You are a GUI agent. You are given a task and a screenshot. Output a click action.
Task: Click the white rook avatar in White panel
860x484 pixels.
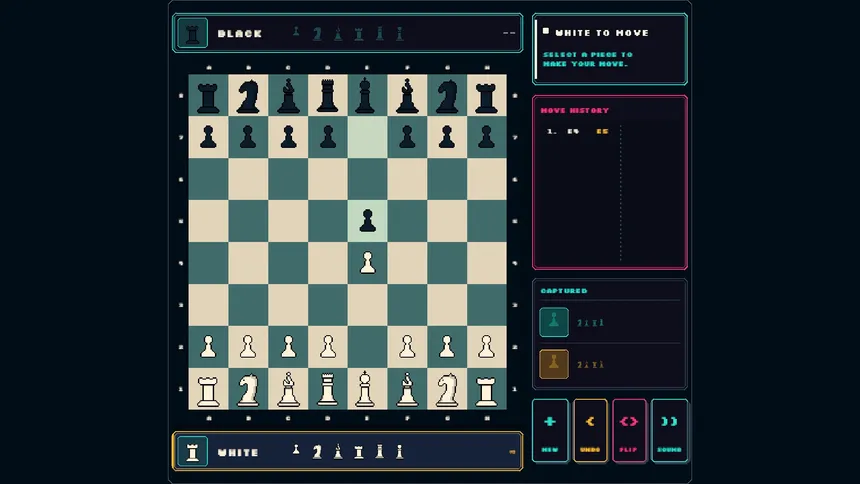pos(193,452)
